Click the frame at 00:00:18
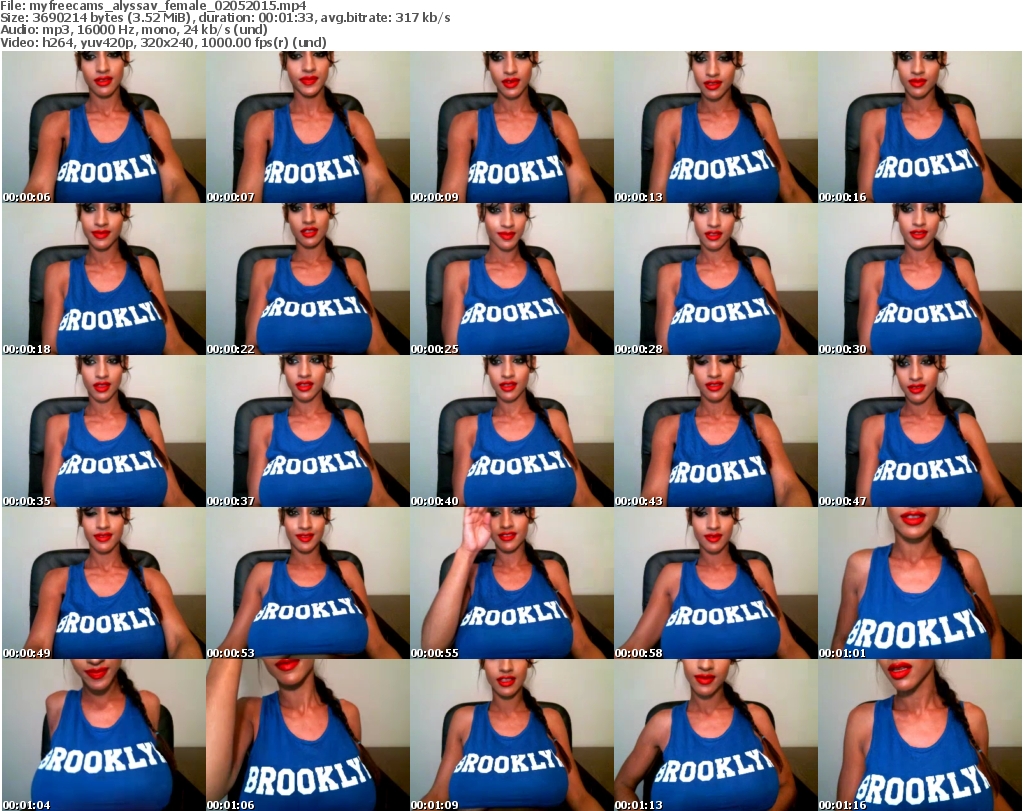 (104, 279)
